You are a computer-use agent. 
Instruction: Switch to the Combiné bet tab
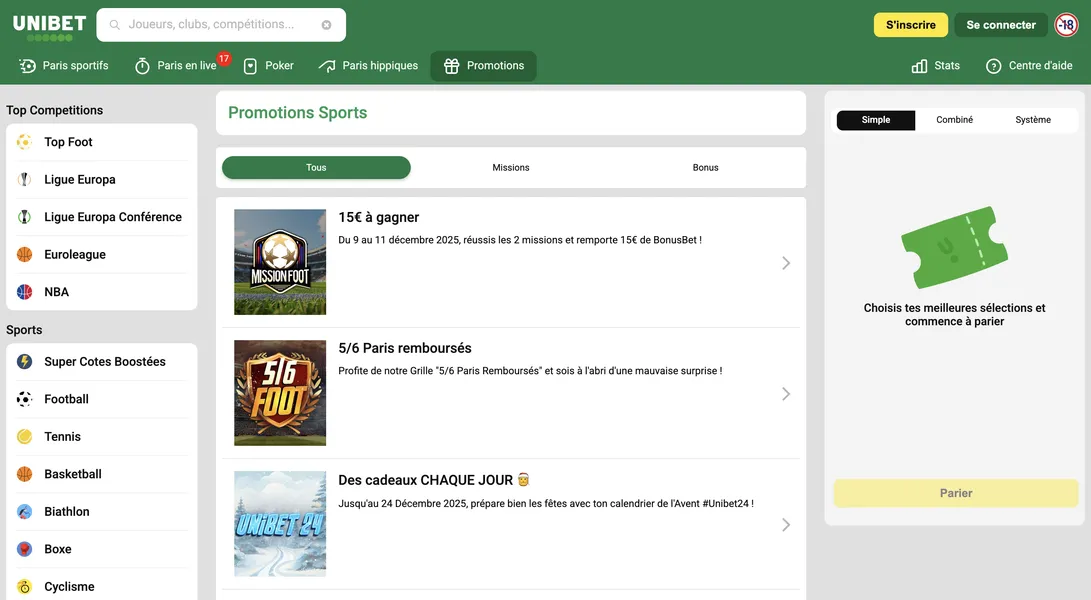(954, 119)
